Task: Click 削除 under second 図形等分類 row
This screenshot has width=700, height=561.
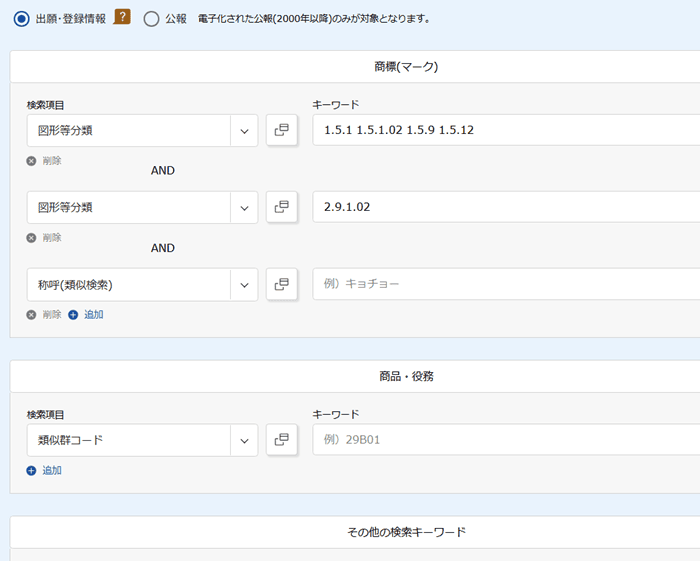Action: pos(52,237)
